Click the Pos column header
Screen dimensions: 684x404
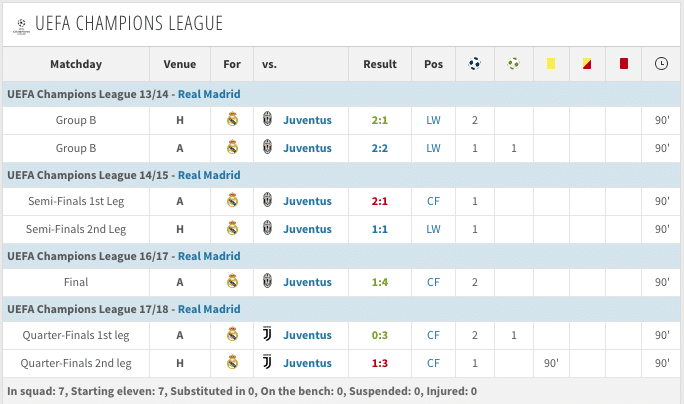(433, 64)
